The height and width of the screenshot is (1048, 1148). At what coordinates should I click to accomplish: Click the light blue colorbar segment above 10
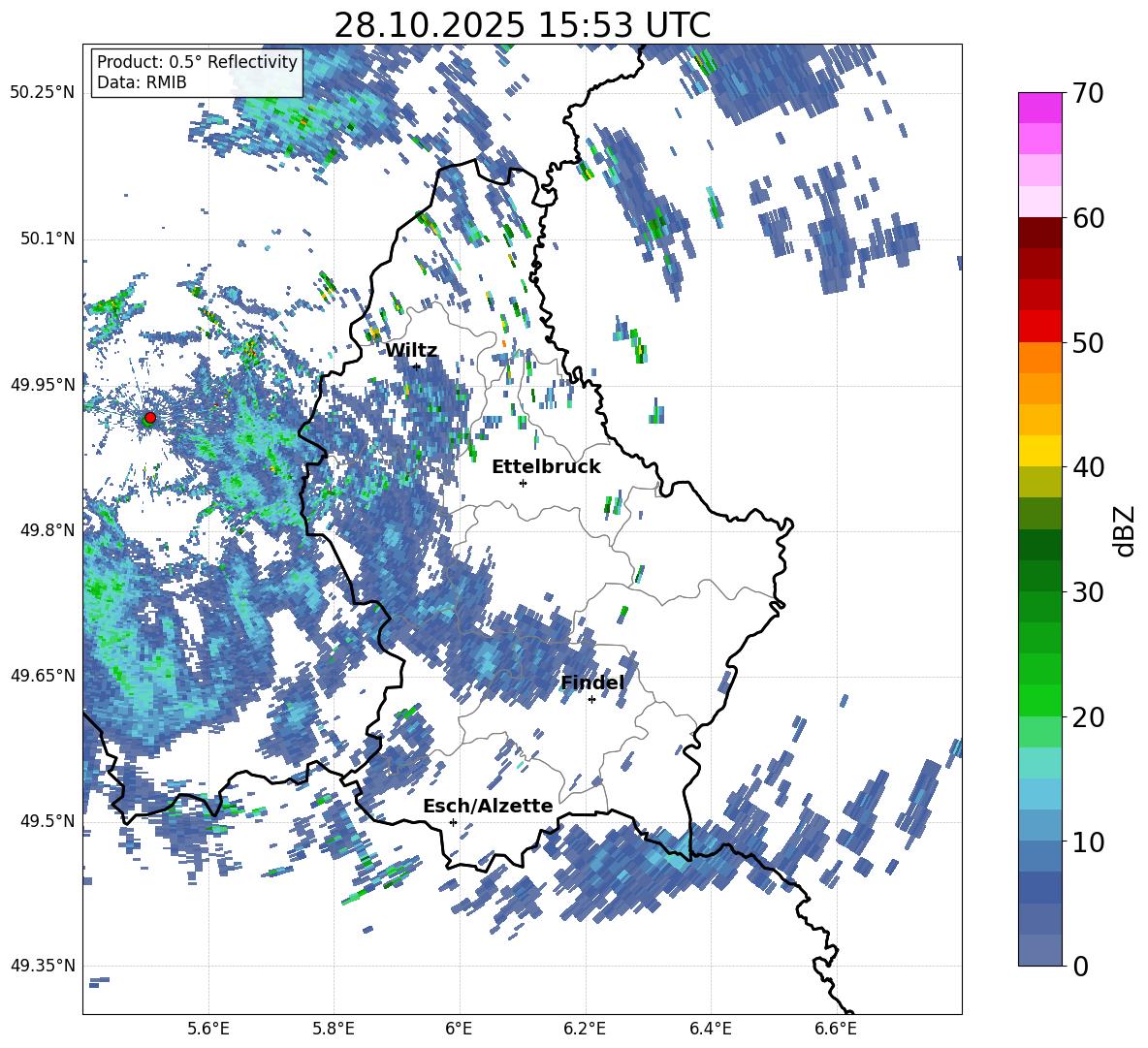(x=1040, y=794)
